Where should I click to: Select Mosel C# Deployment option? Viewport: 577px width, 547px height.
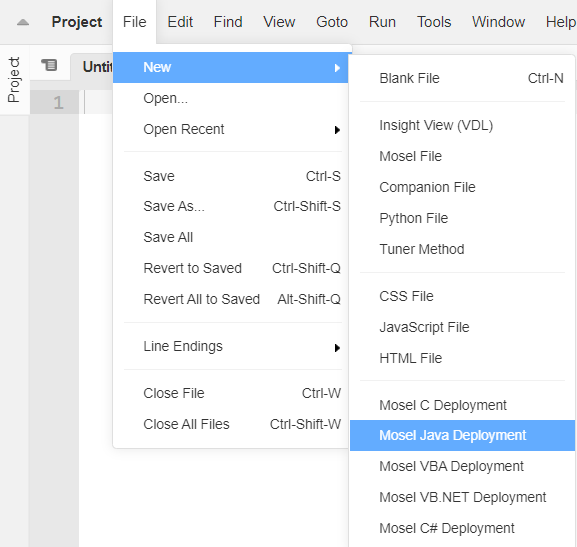tap(462, 528)
